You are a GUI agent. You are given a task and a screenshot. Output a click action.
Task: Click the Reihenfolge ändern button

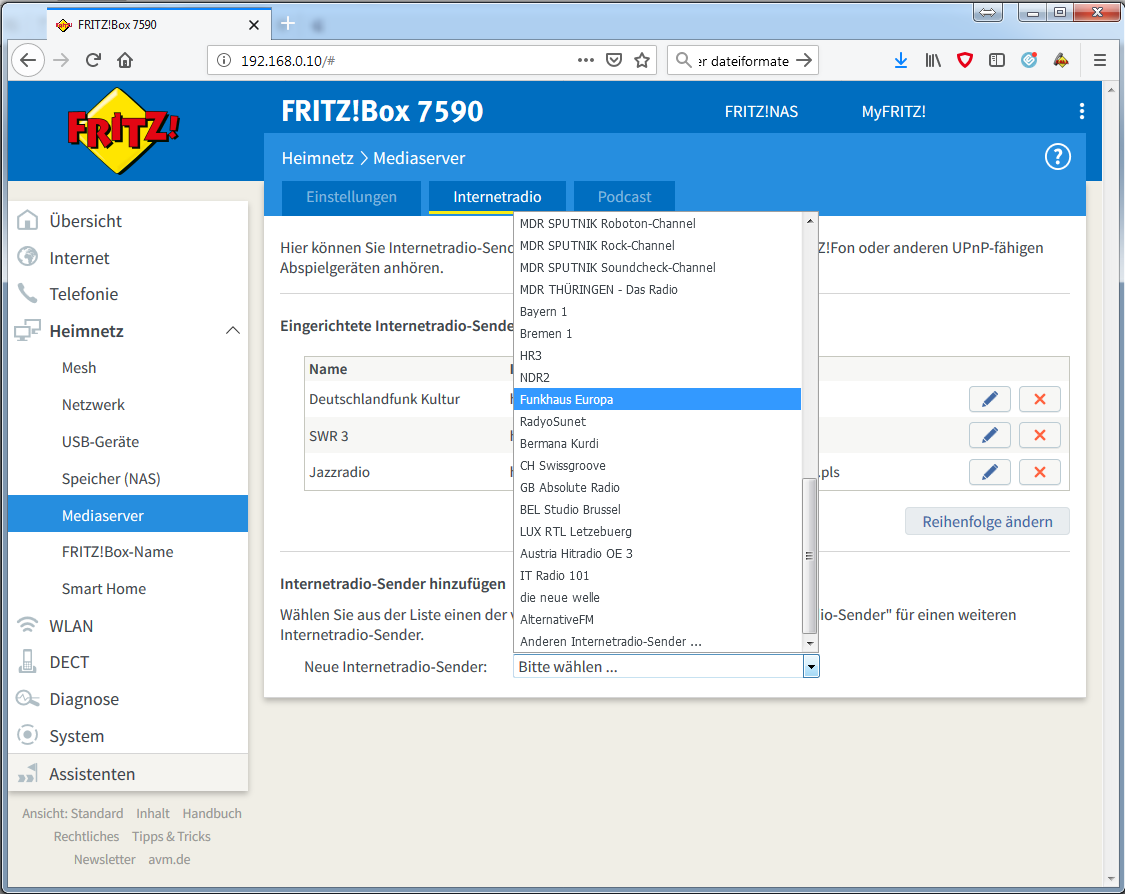[x=987, y=522]
